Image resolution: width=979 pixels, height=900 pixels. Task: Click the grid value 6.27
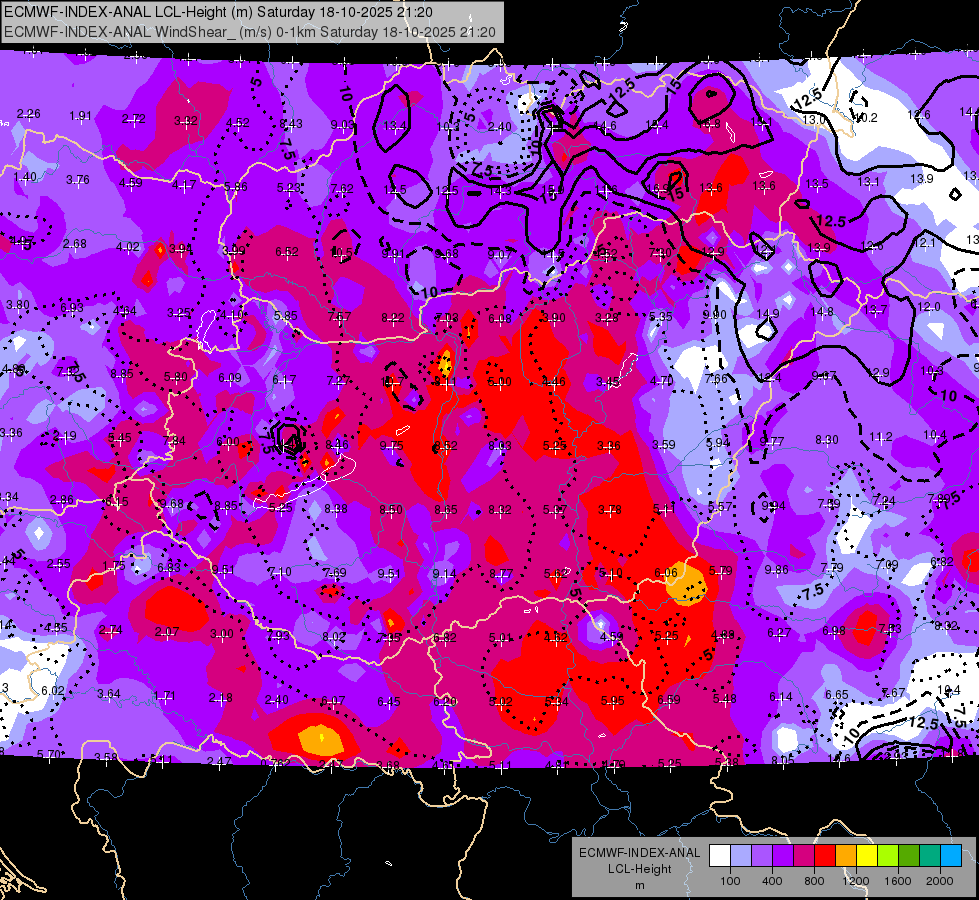pyautogui.click(x=779, y=632)
